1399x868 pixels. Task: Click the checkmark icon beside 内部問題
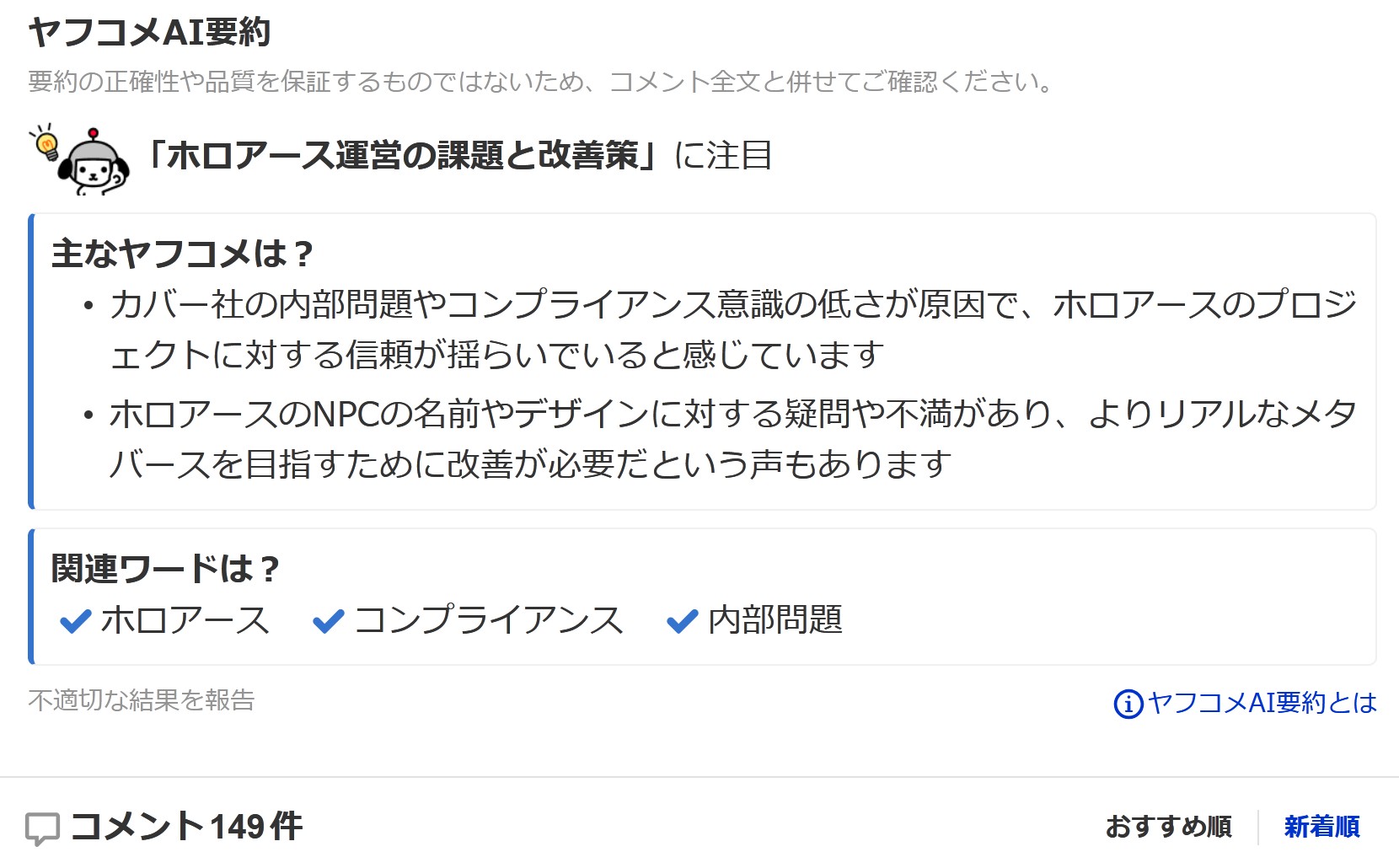coord(682,622)
